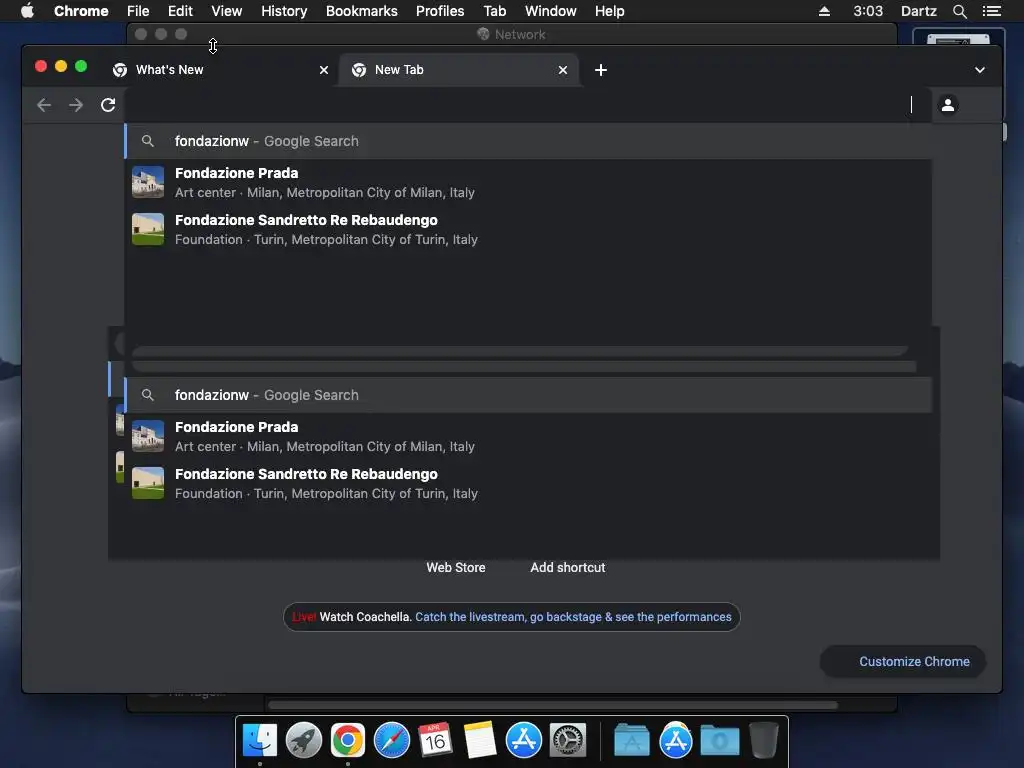1024x768 pixels.
Task: Open the Applications folder in the Dock
Action: point(632,741)
